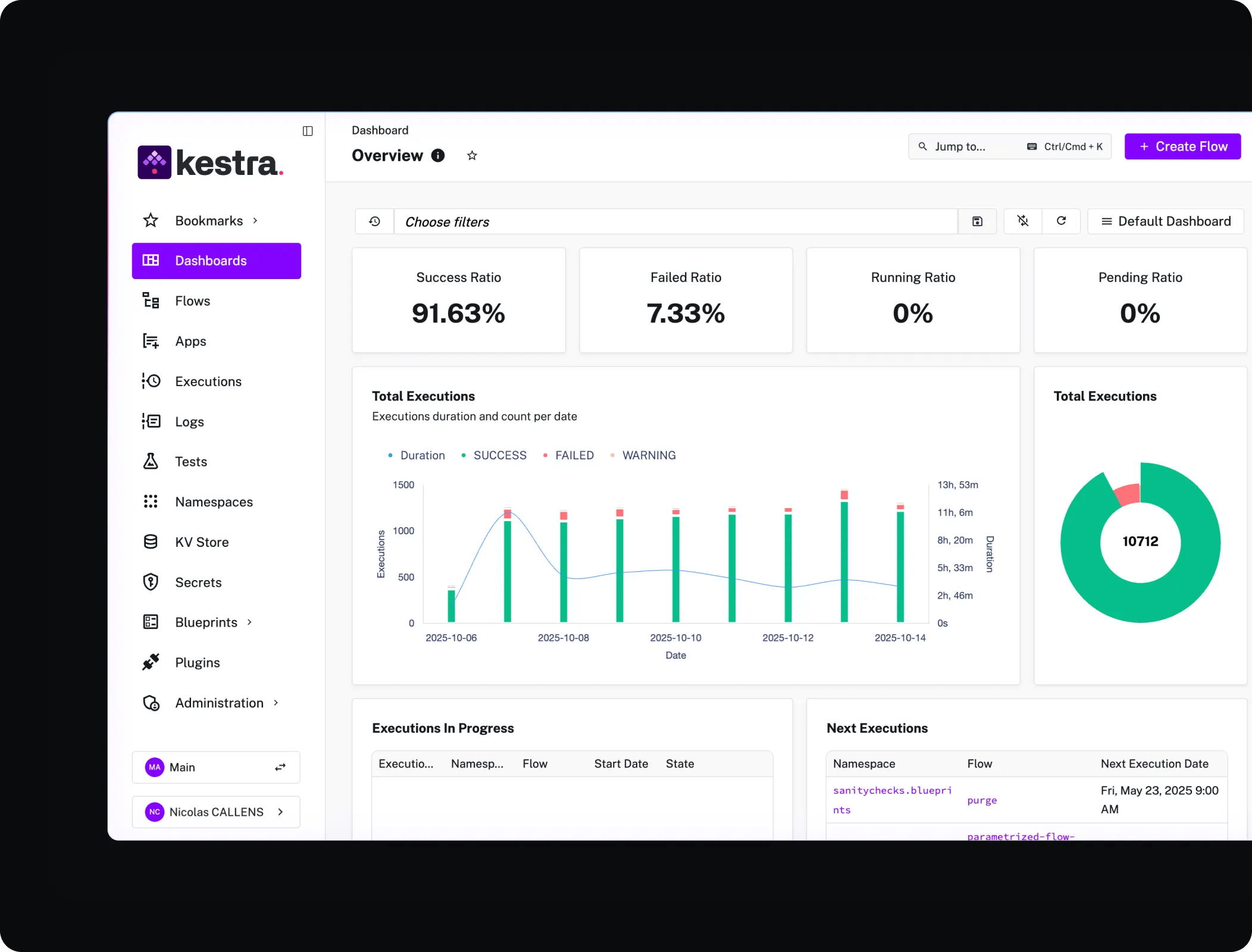Image resolution: width=1252 pixels, height=952 pixels.
Task: Open the filter history clock icon
Action: (x=374, y=221)
